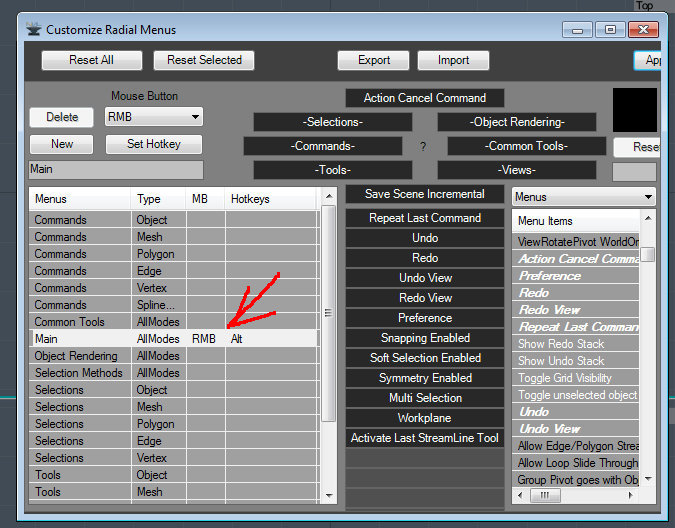Screen dimensions: 675x528
Task: Select the -Object Rendering- radial slot
Action: pyautogui.click(x=517, y=122)
